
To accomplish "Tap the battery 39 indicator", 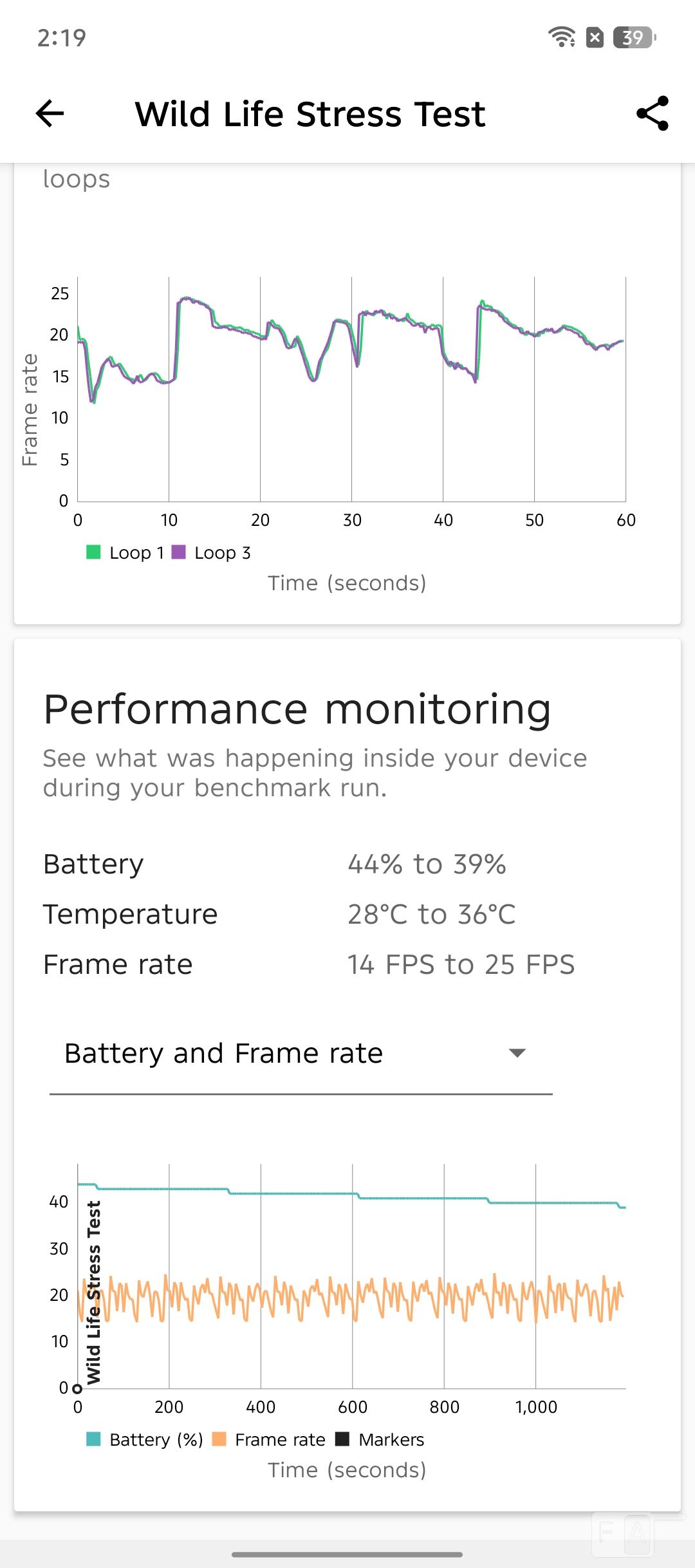I will click(635, 37).
